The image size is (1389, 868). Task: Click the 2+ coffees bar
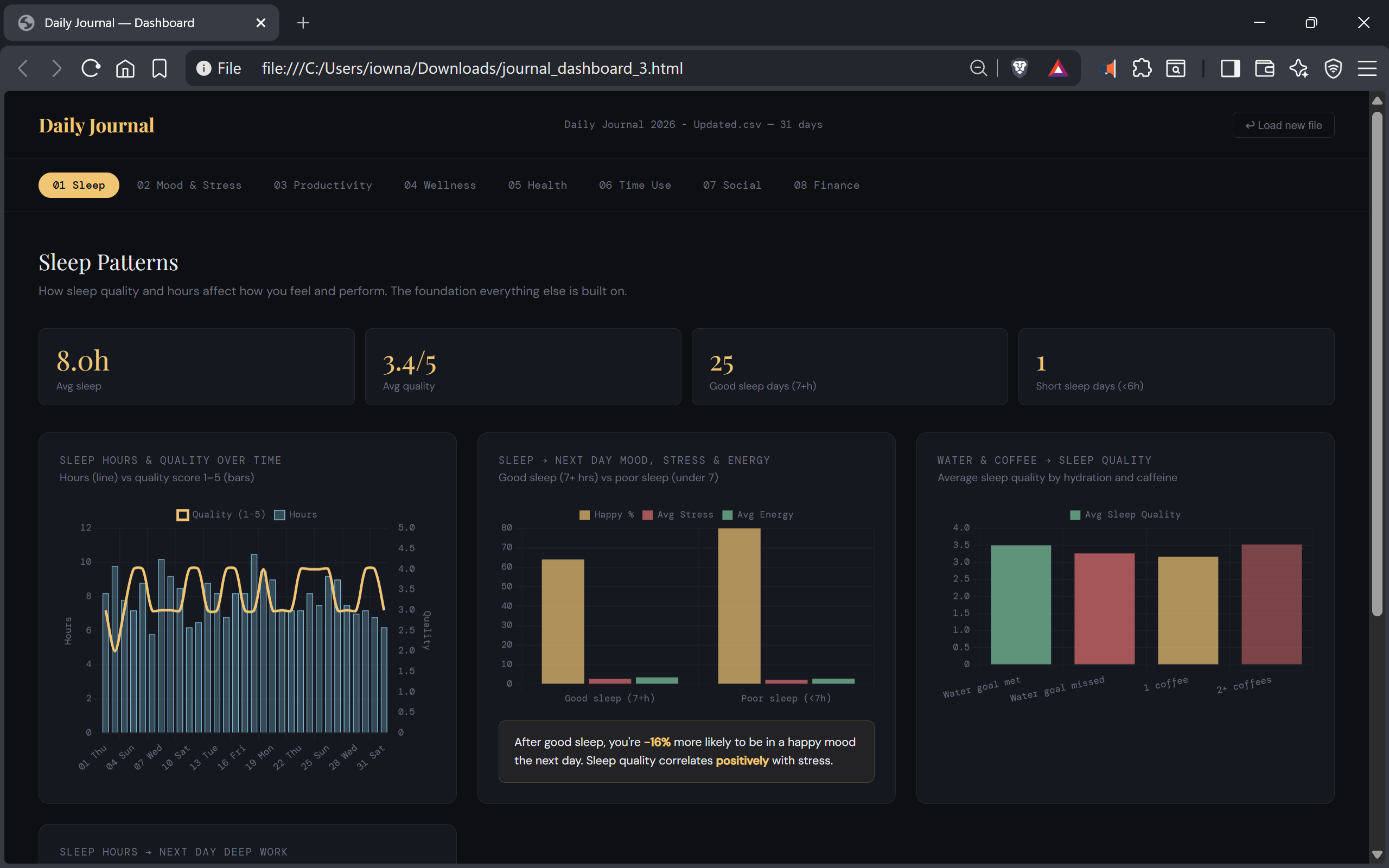(x=1271, y=604)
